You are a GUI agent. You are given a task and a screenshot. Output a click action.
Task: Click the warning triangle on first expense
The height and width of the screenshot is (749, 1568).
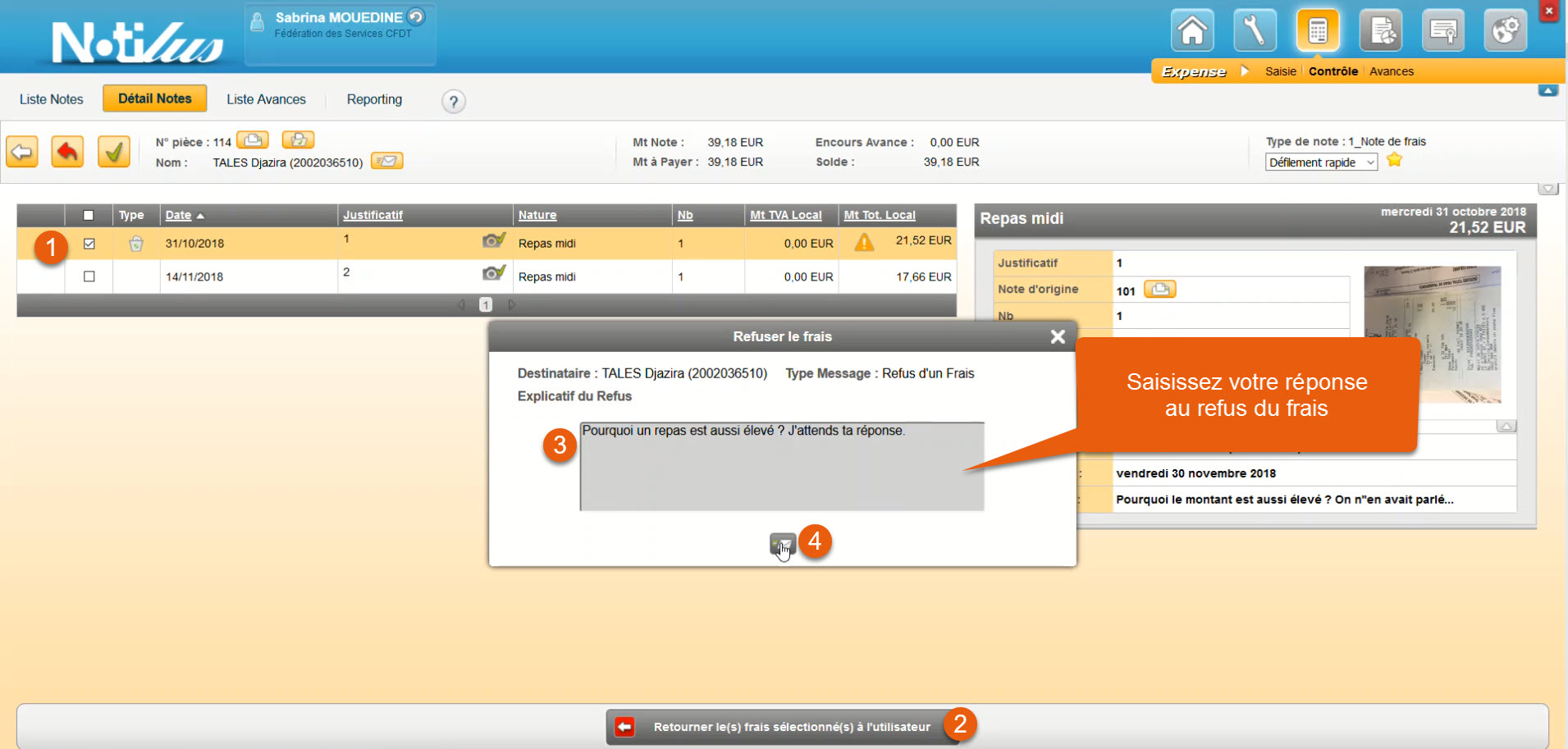pos(864,243)
